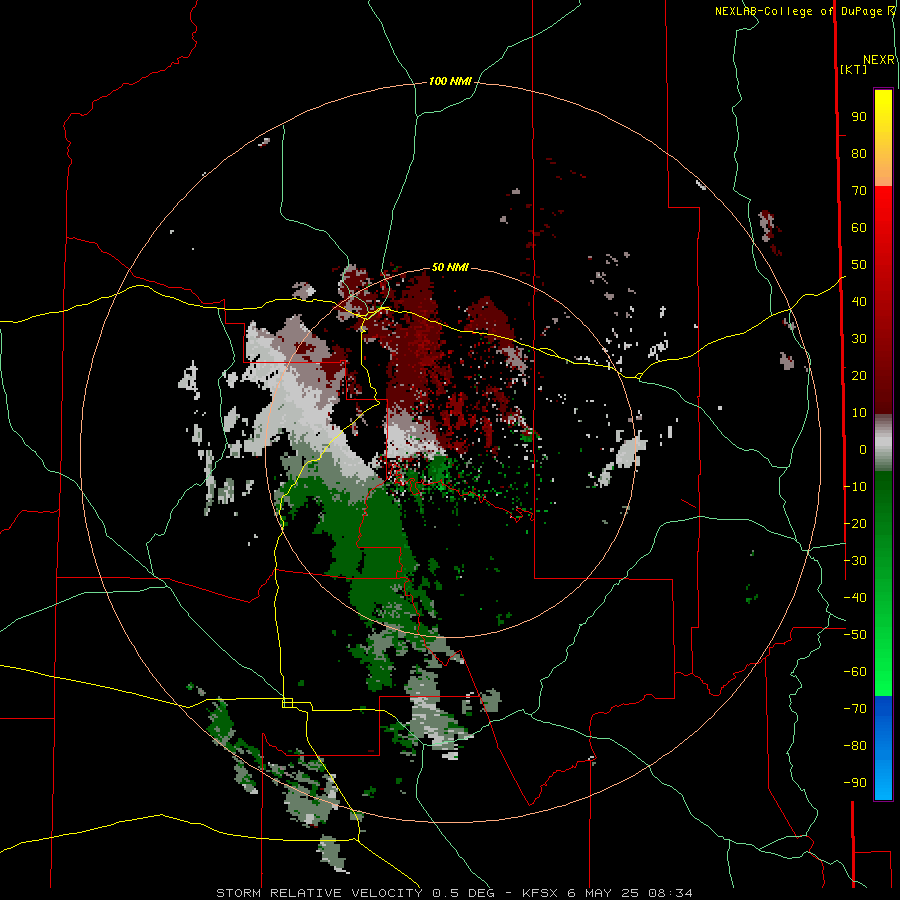Click the "[KT]" units label
Viewport: 900px width, 900px height.
click(854, 69)
